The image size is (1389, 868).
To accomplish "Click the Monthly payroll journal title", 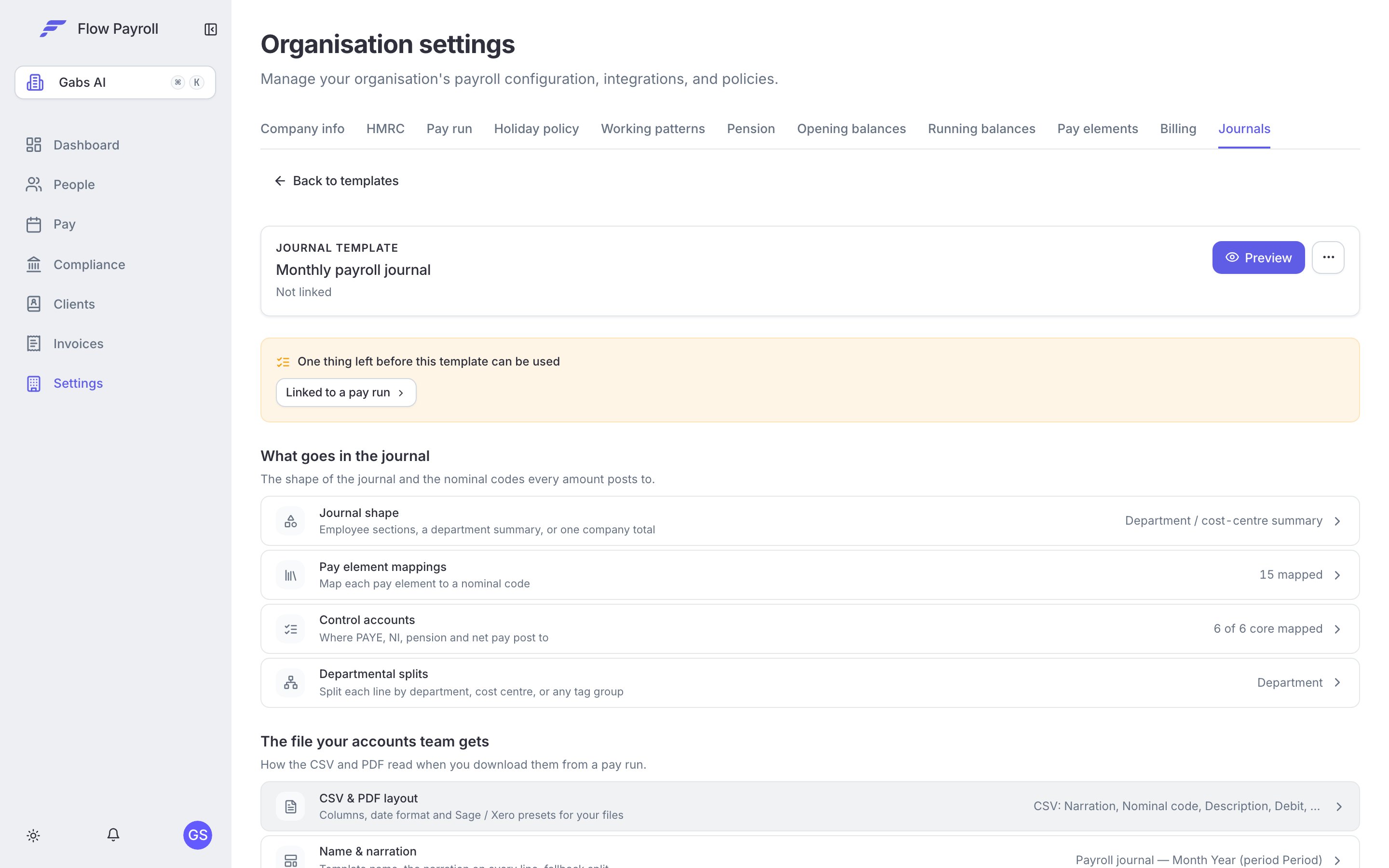I will [353, 270].
